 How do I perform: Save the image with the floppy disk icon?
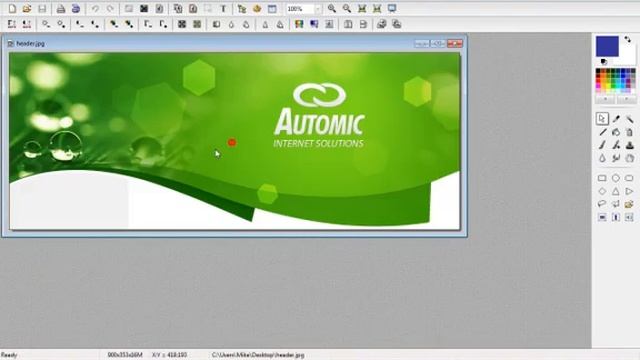[x=42, y=9]
